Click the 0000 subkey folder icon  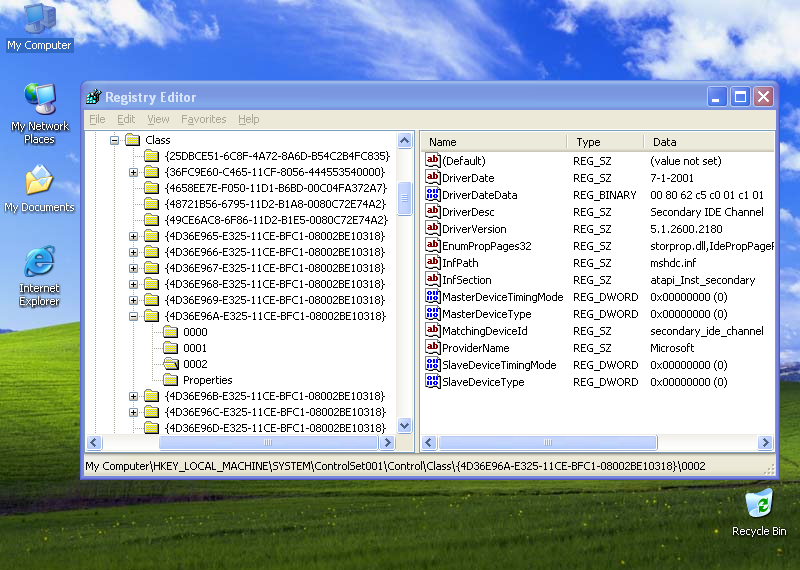click(x=170, y=332)
